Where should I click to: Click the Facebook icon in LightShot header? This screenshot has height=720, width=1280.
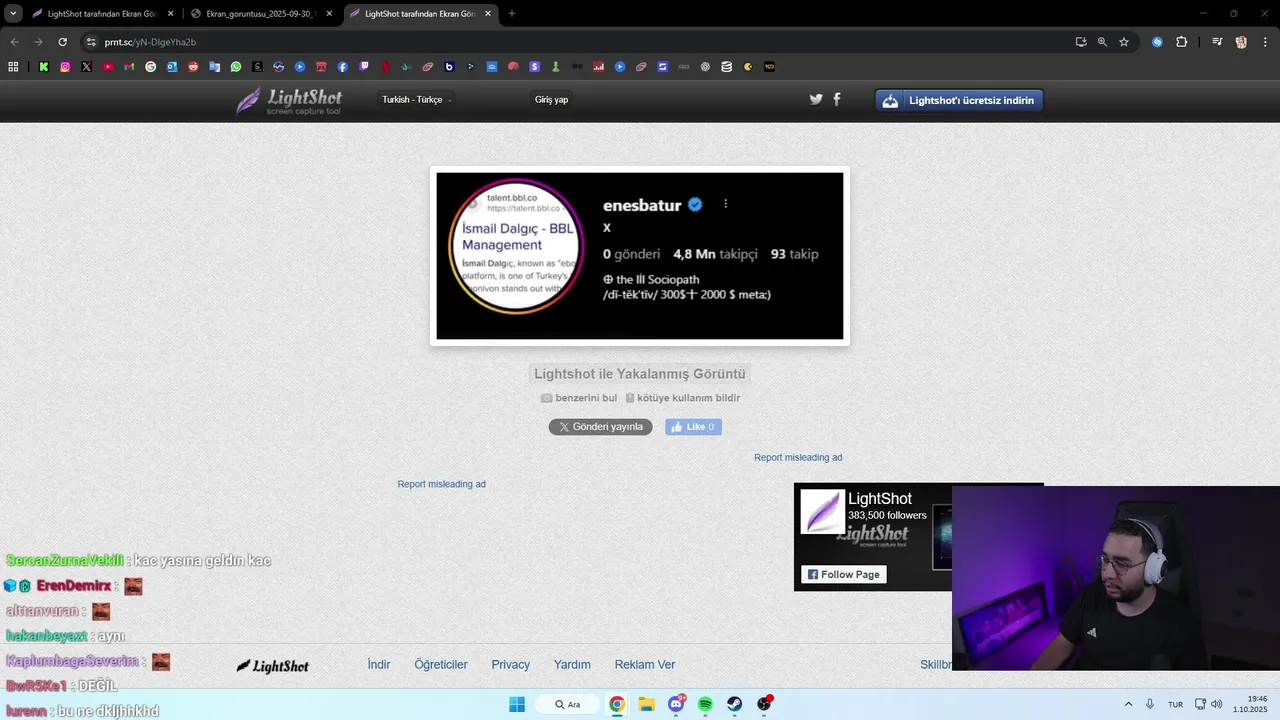point(837,99)
